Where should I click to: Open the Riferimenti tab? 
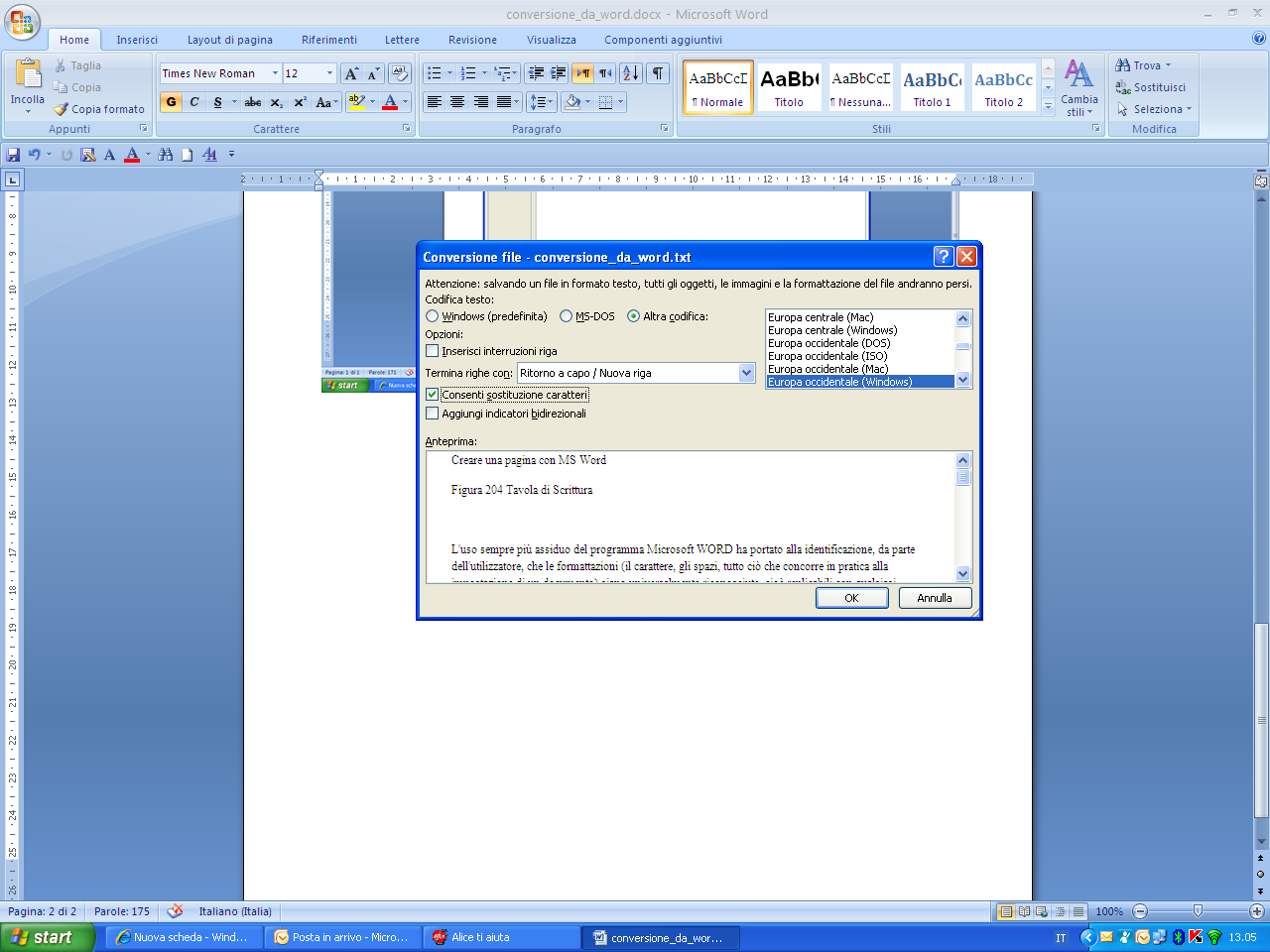click(x=329, y=40)
